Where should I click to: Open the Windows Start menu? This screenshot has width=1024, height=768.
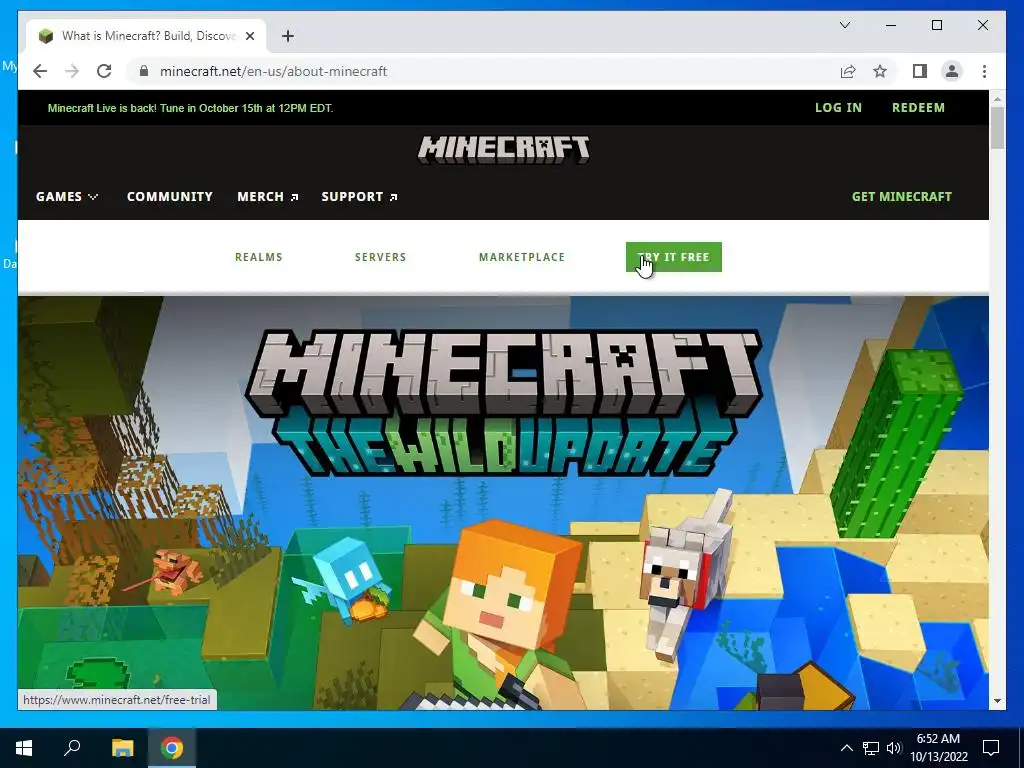click(x=24, y=748)
